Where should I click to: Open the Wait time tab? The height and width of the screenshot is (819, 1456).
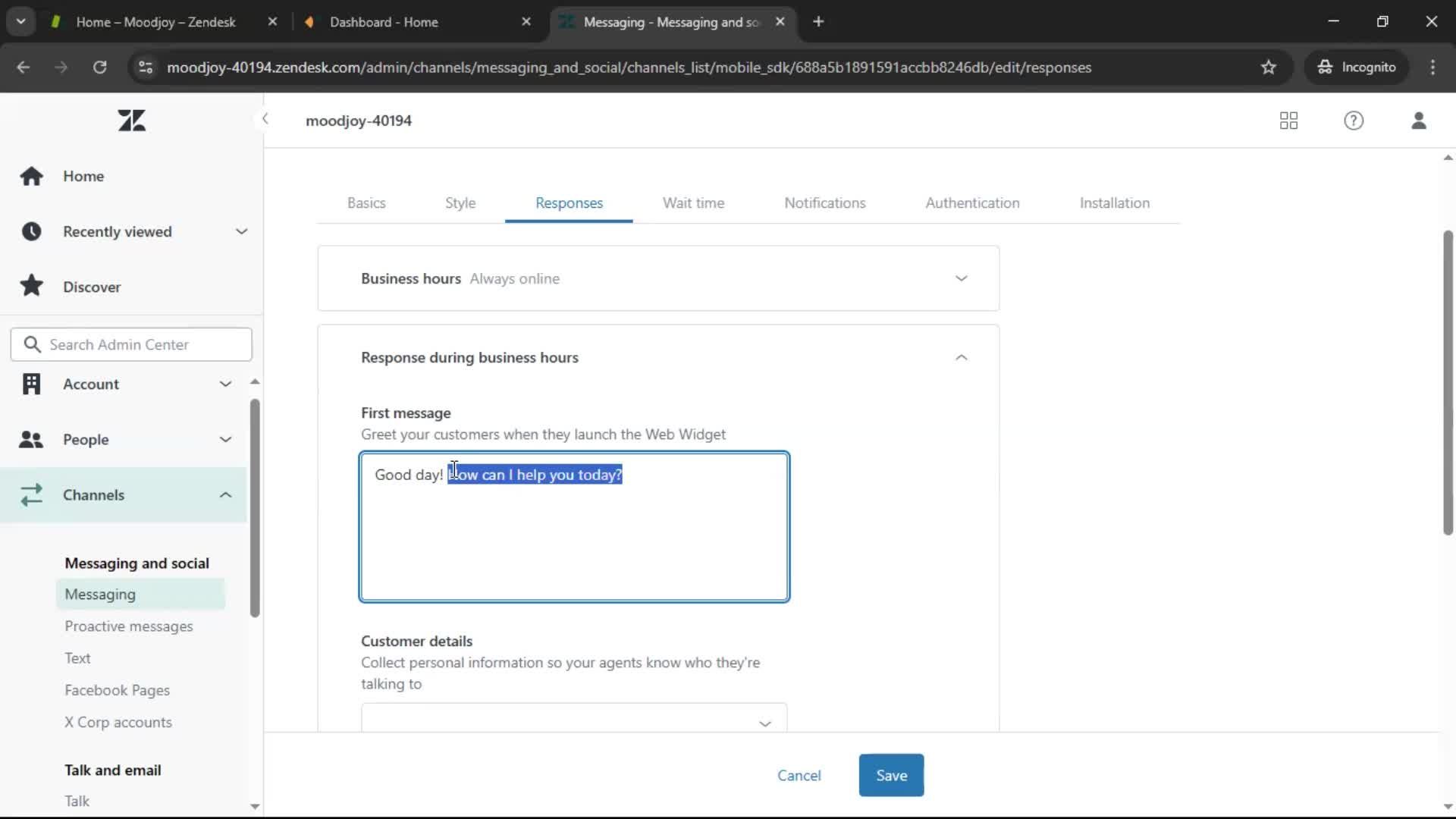[693, 202]
